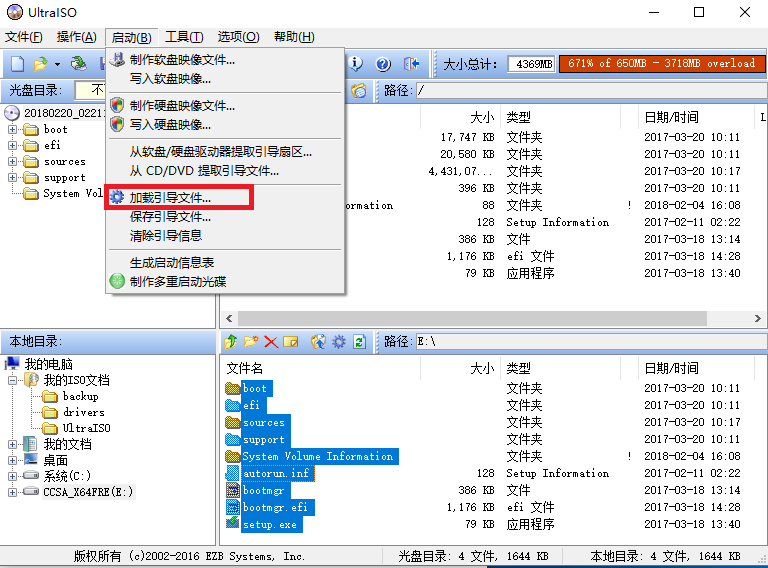Click the blue info toolbar icon
Screen dimensions: 768x568
(x=356, y=64)
